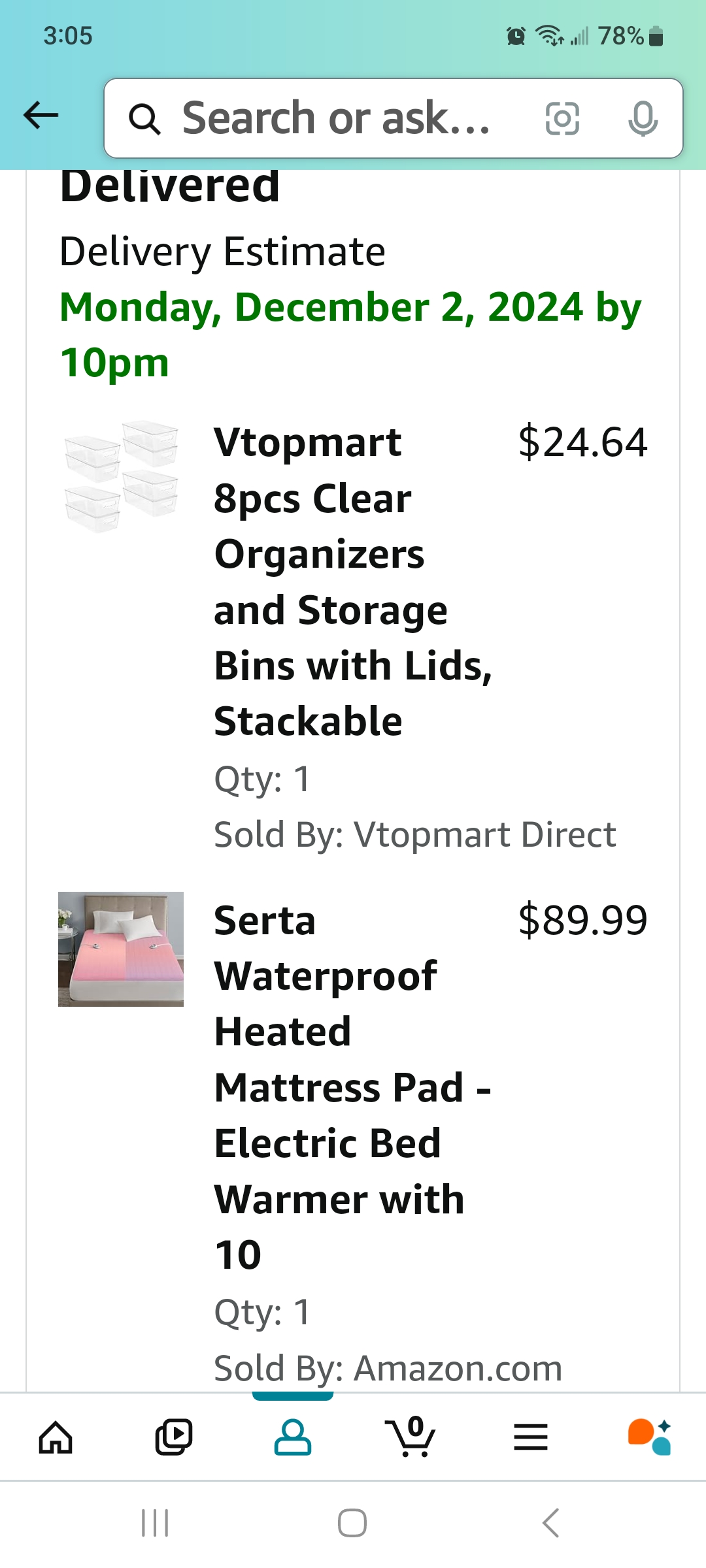Open the hamburger menu icon
This screenshot has height=1568, width=706.
pos(530,1437)
